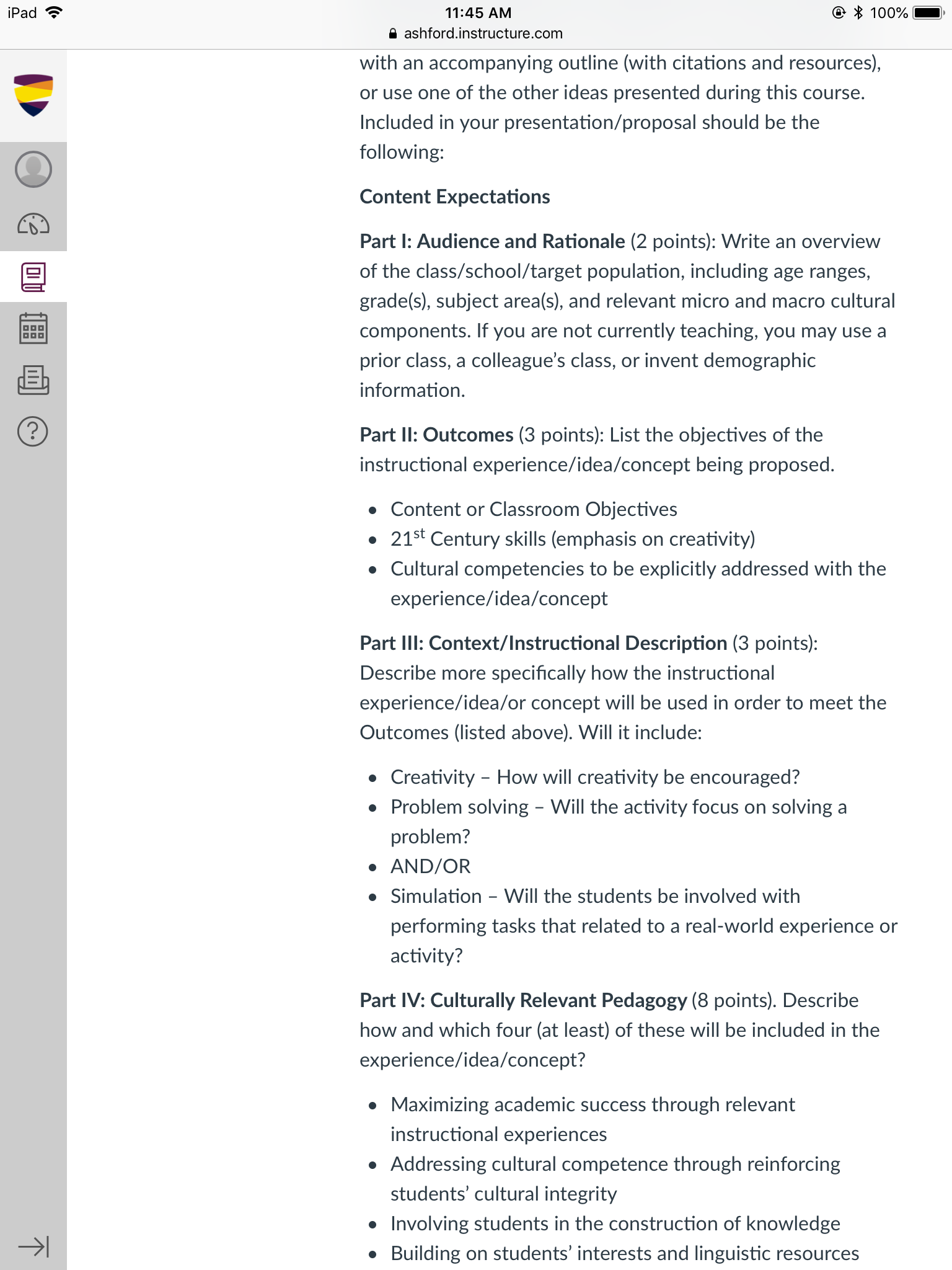This screenshot has width=952, height=1270.
Task: Tap the 11:45 AM clock
Action: click(x=478, y=13)
